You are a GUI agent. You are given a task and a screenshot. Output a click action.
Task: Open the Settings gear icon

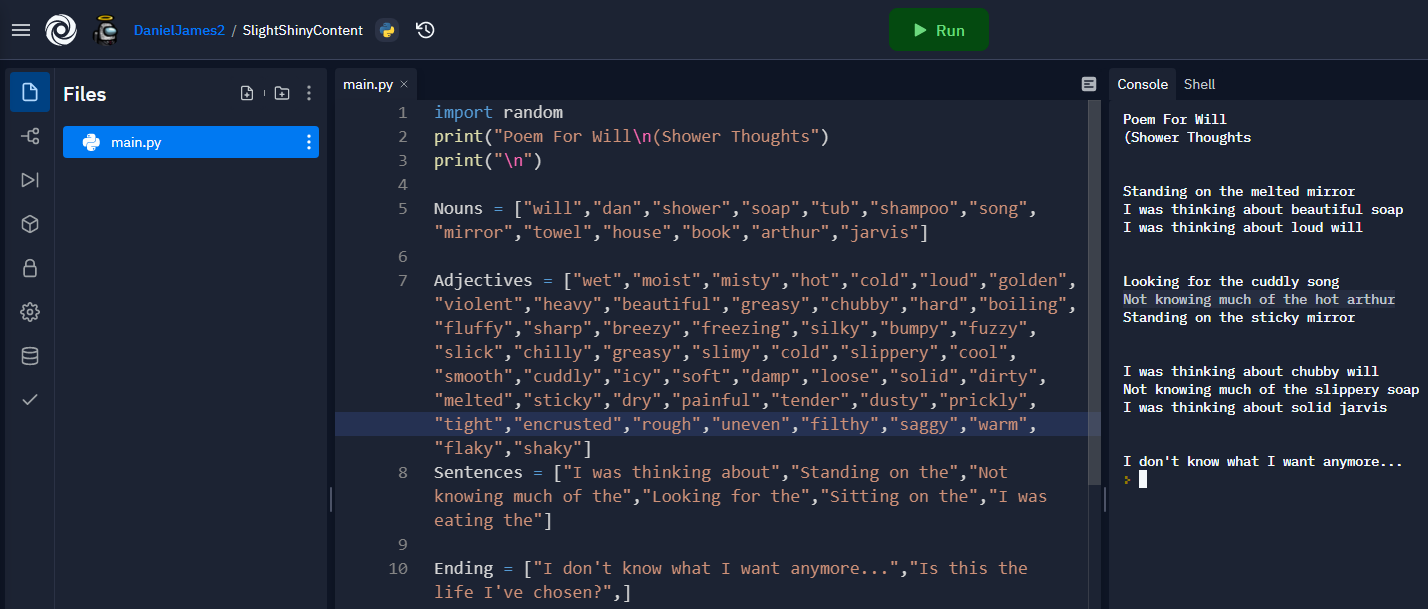[30, 312]
